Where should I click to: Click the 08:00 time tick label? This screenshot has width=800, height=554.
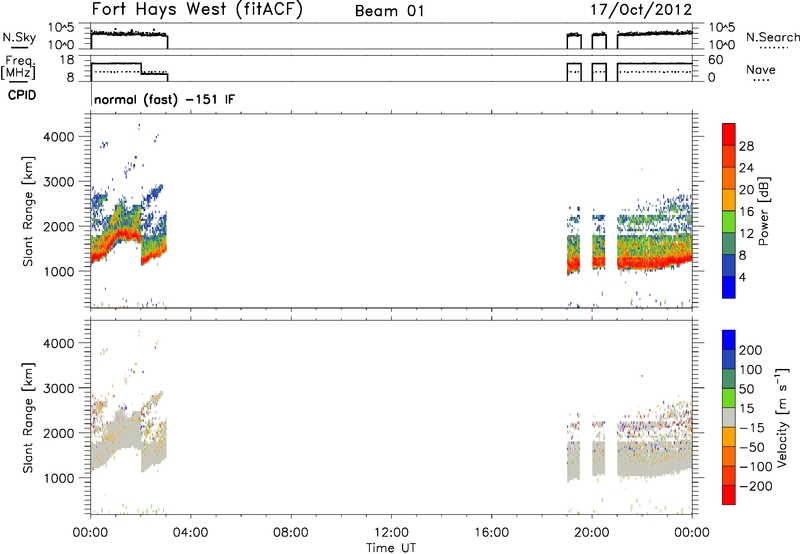(x=291, y=533)
